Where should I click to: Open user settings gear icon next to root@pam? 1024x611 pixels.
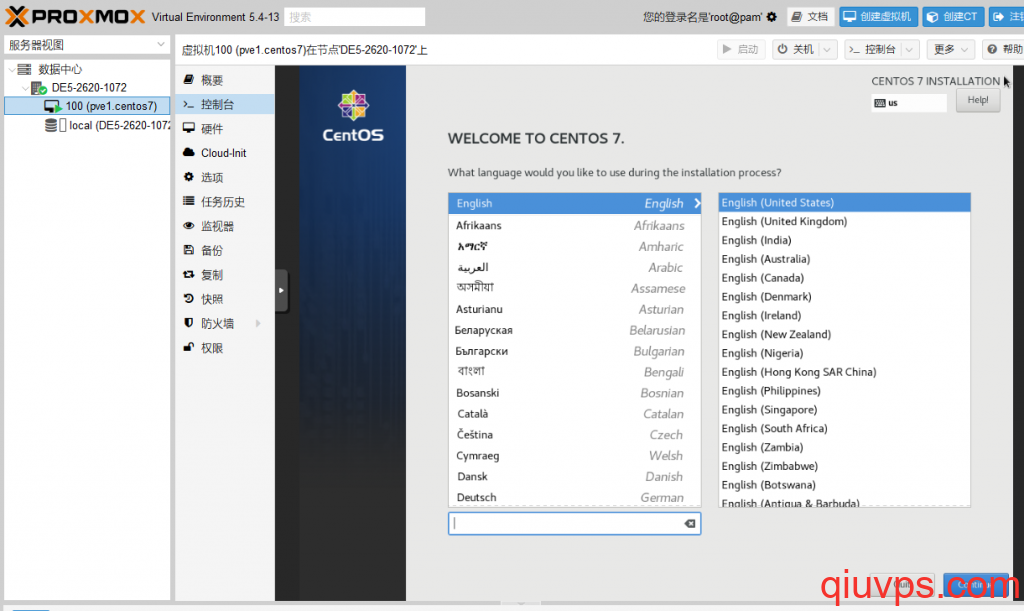(771, 17)
